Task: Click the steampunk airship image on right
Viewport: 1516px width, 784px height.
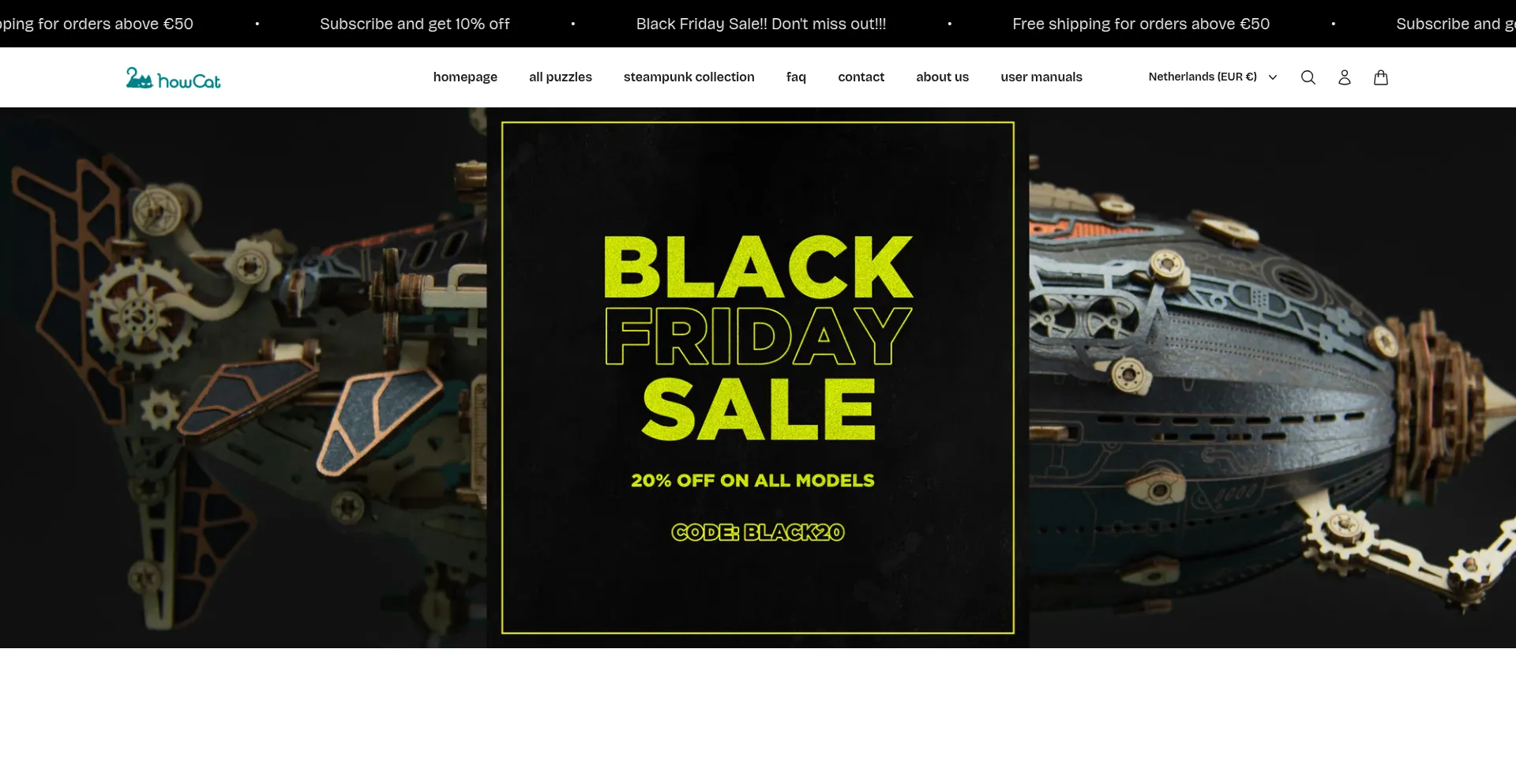Action: click(1271, 377)
